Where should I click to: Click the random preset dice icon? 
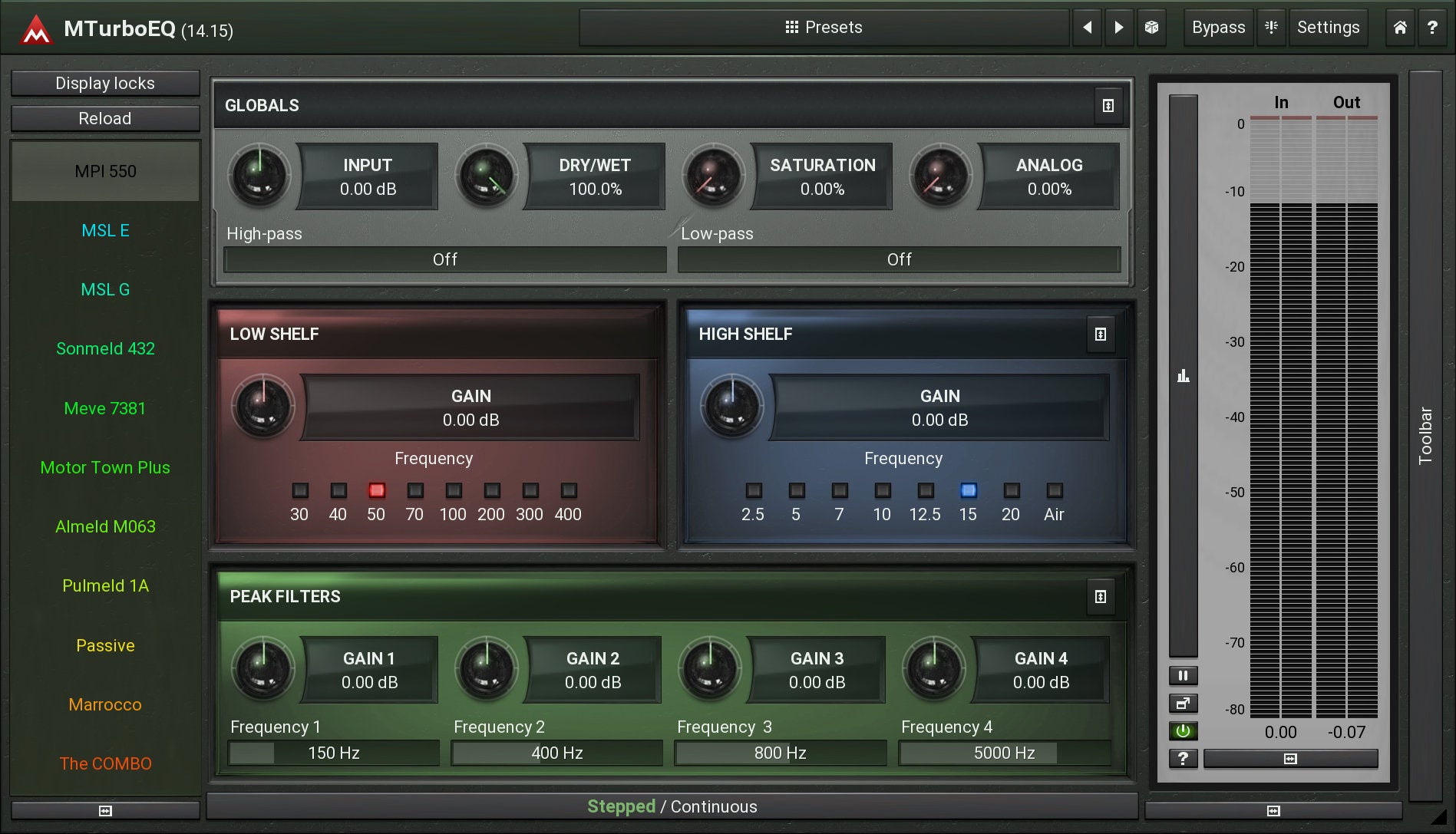click(x=1151, y=28)
